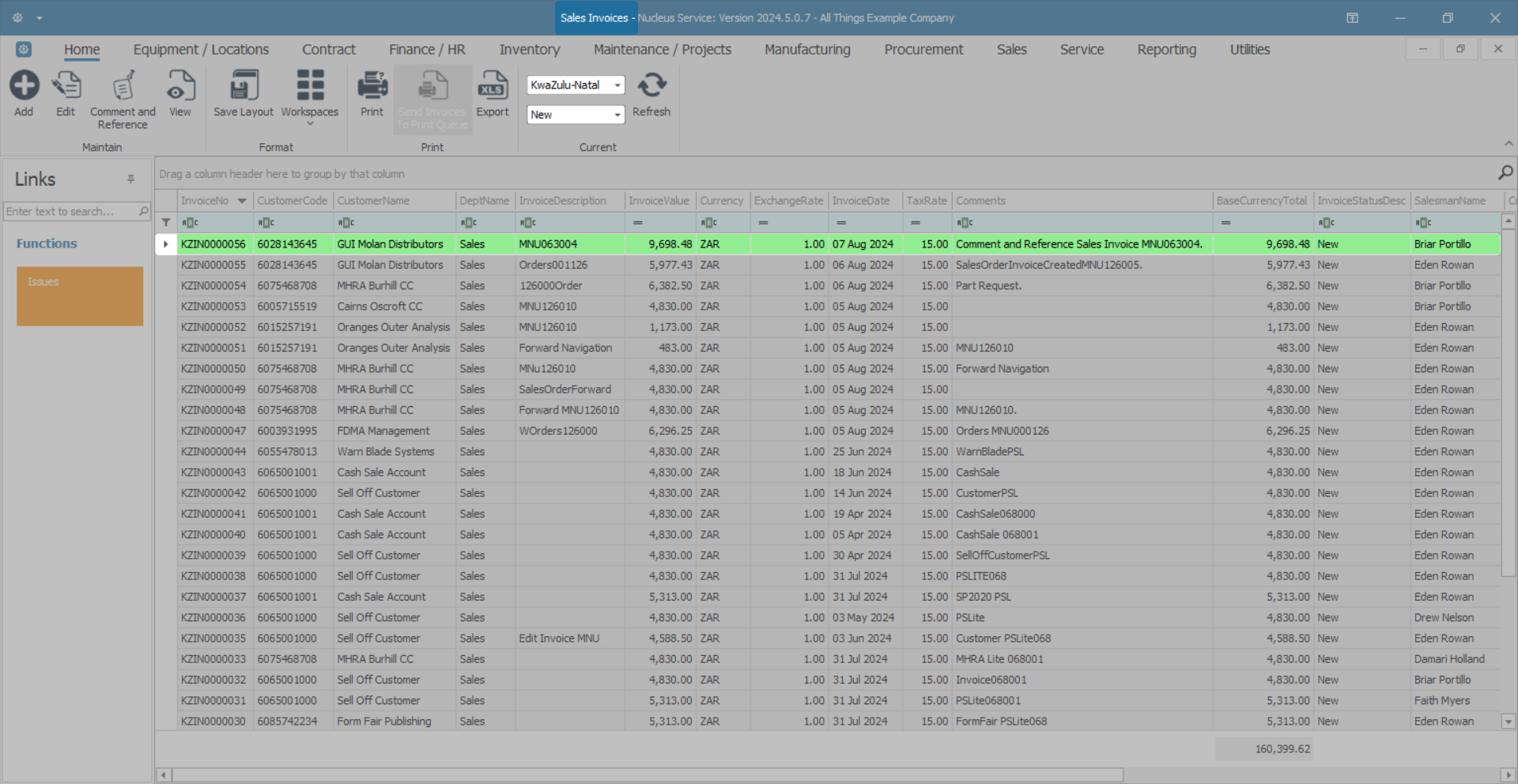Click the vertical scrollbar up arrow
1518x784 pixels.
click(x=1509, y=221)
